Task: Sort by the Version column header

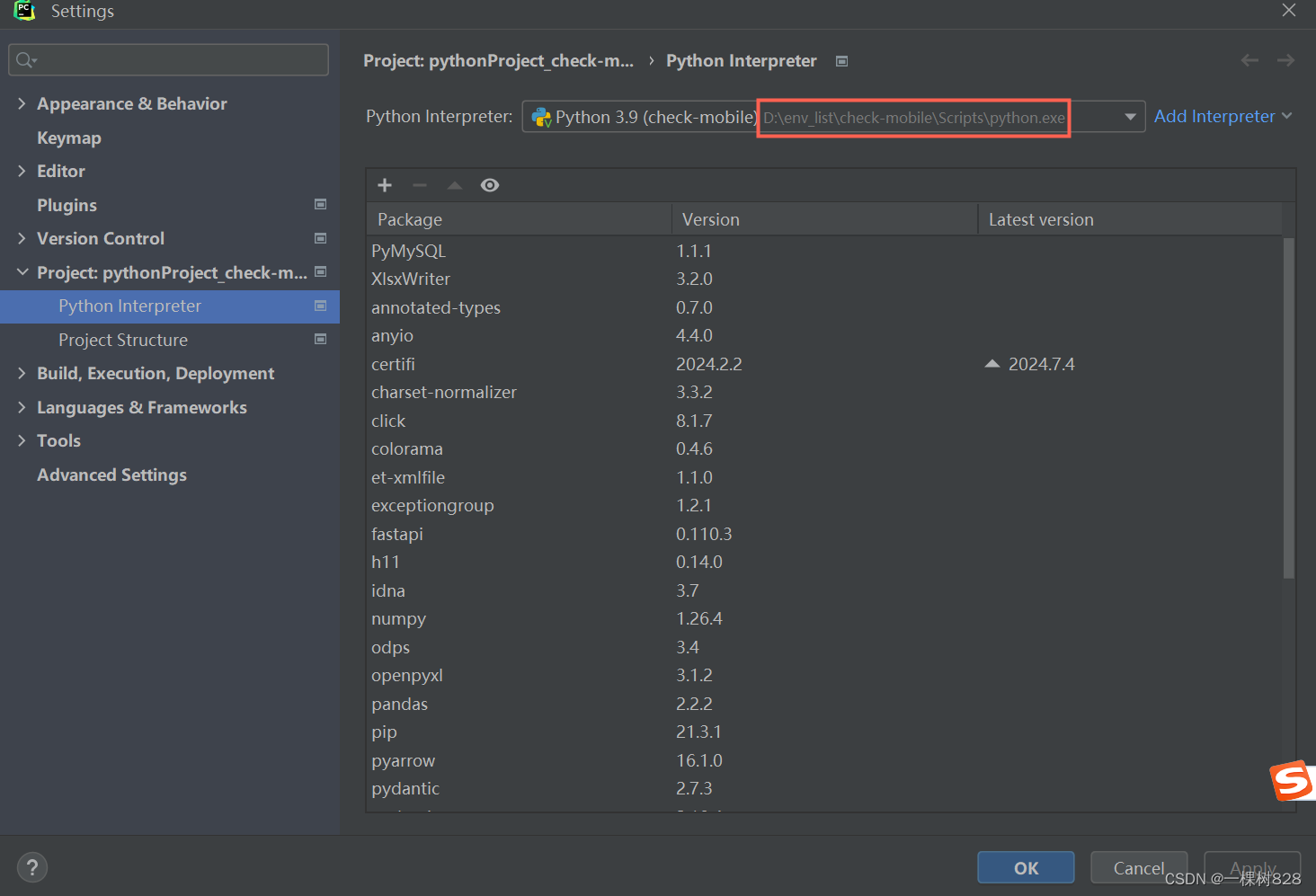Action: 824,219
